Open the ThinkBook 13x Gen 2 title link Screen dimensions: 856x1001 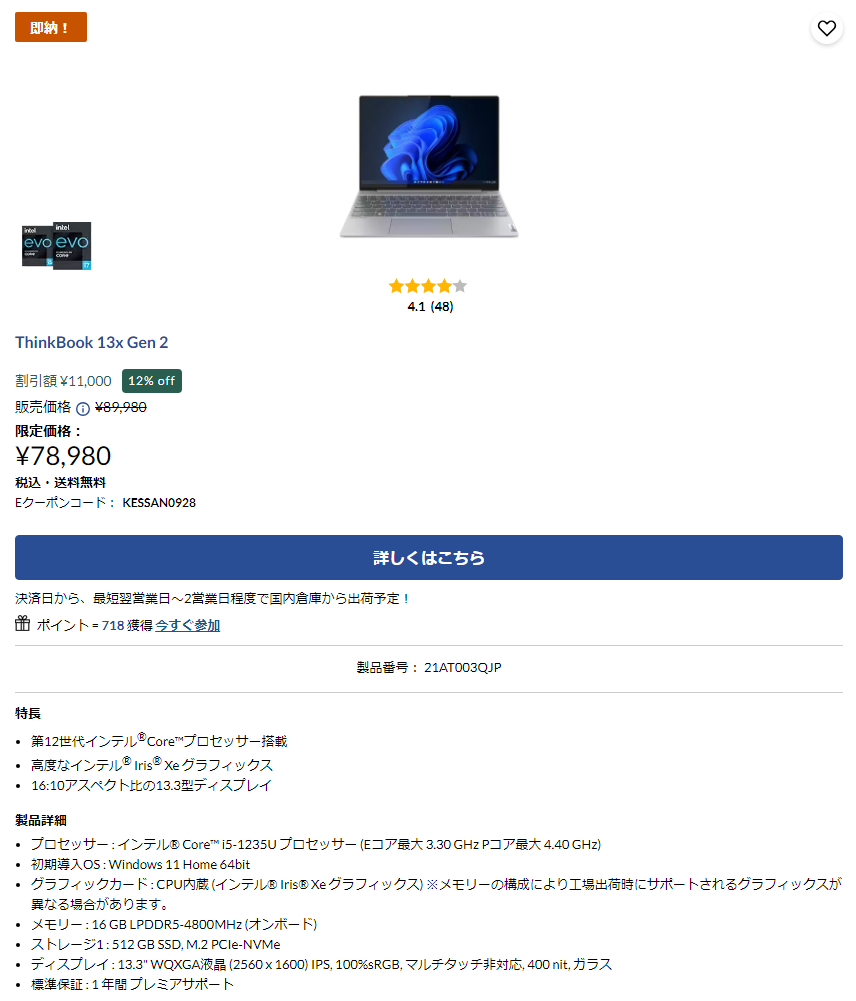91,342
